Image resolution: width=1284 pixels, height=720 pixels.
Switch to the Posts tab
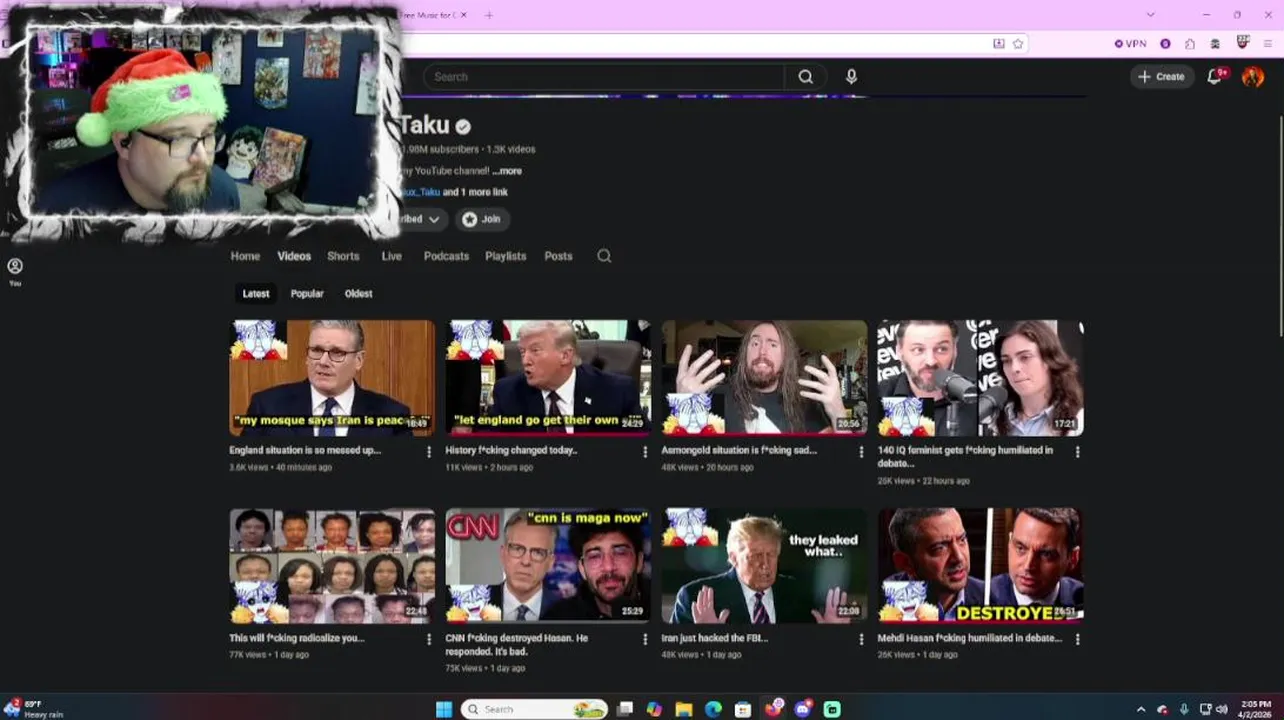(x=558, y=256)
